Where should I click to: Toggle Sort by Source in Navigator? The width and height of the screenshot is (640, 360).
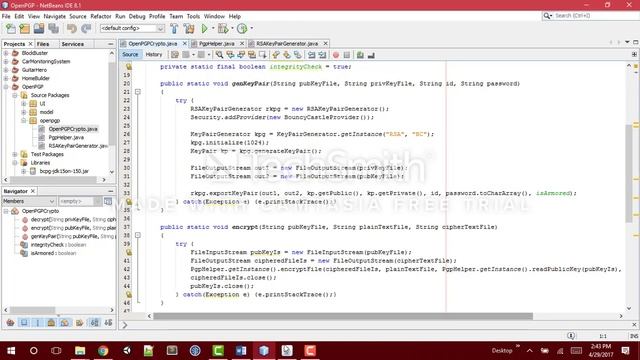[108, 322]
